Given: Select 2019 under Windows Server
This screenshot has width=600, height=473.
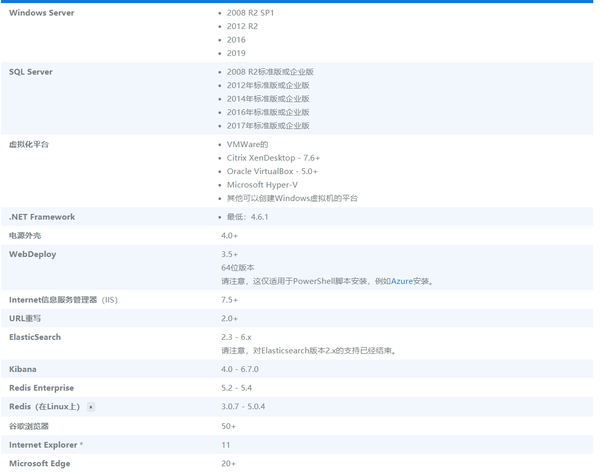Looking at the screenshot, I should (x=236, y=53).
